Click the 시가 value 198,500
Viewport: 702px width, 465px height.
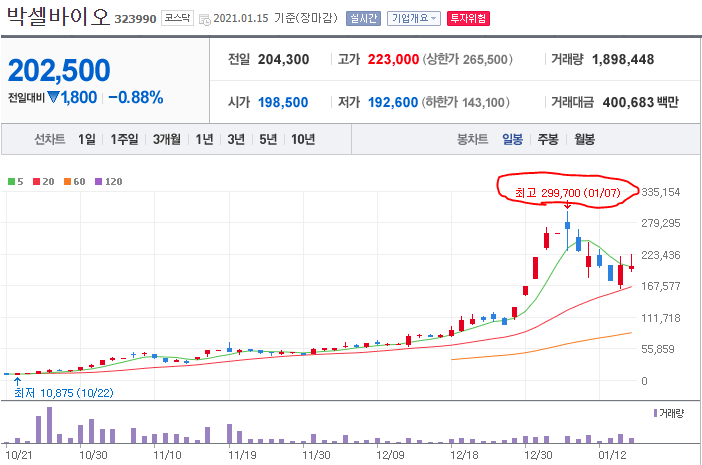(x=283, y=102)
